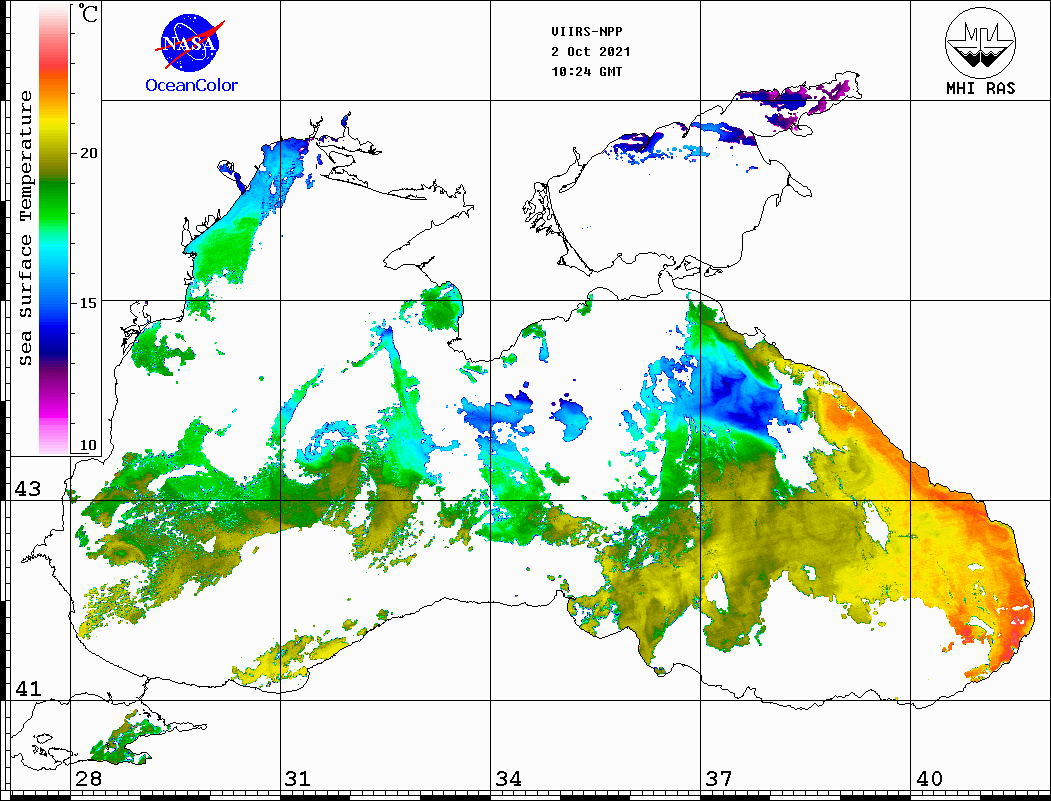Click the longitude label 37
1051x801 pixels.
click(x=718, y=778)
